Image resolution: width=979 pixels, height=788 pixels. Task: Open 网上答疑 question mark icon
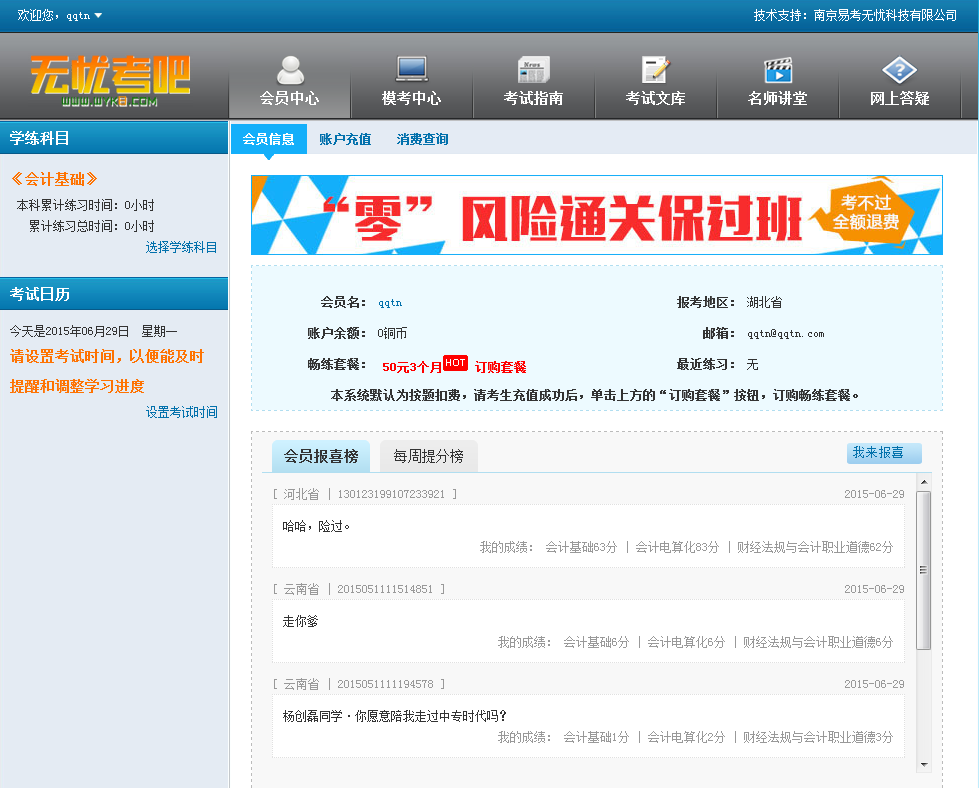[x=899, y=69]
